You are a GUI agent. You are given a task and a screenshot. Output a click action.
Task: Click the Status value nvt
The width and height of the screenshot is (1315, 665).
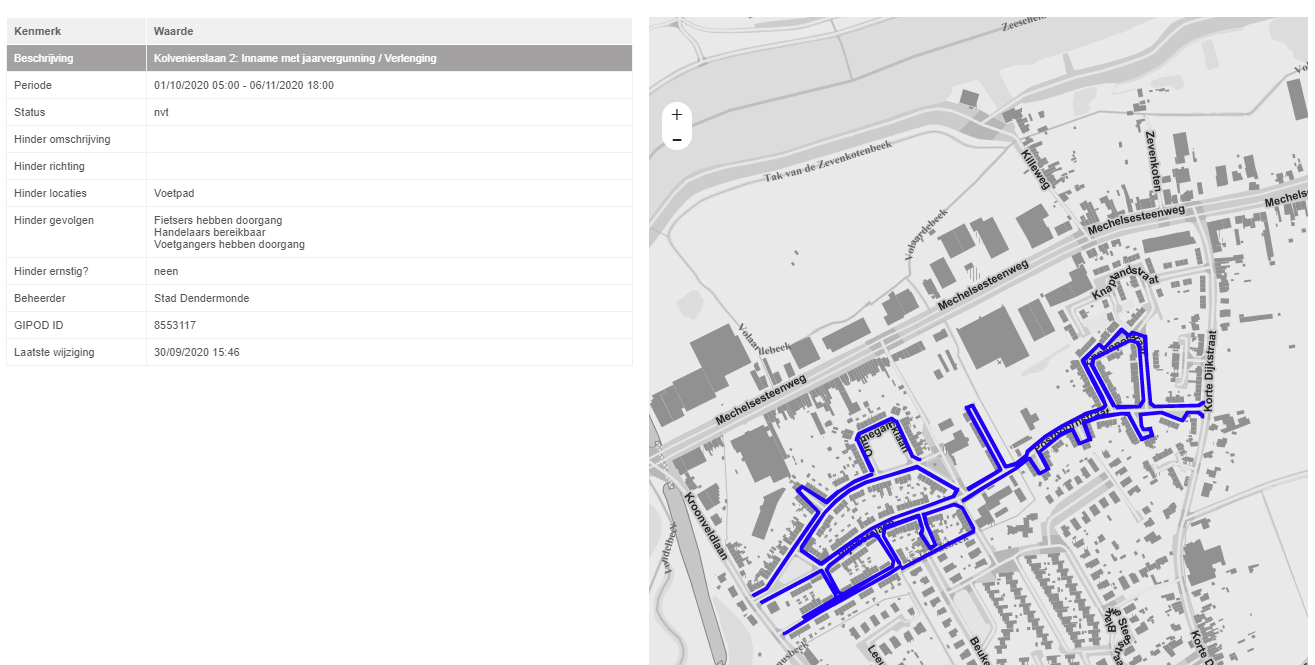coord(161,113)
